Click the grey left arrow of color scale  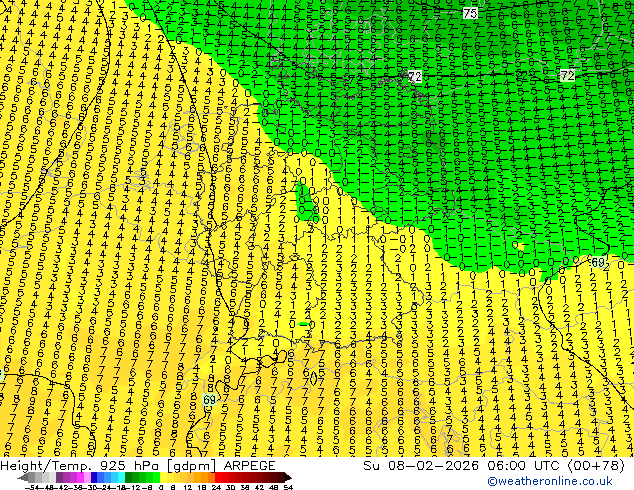tap(23, 477)
